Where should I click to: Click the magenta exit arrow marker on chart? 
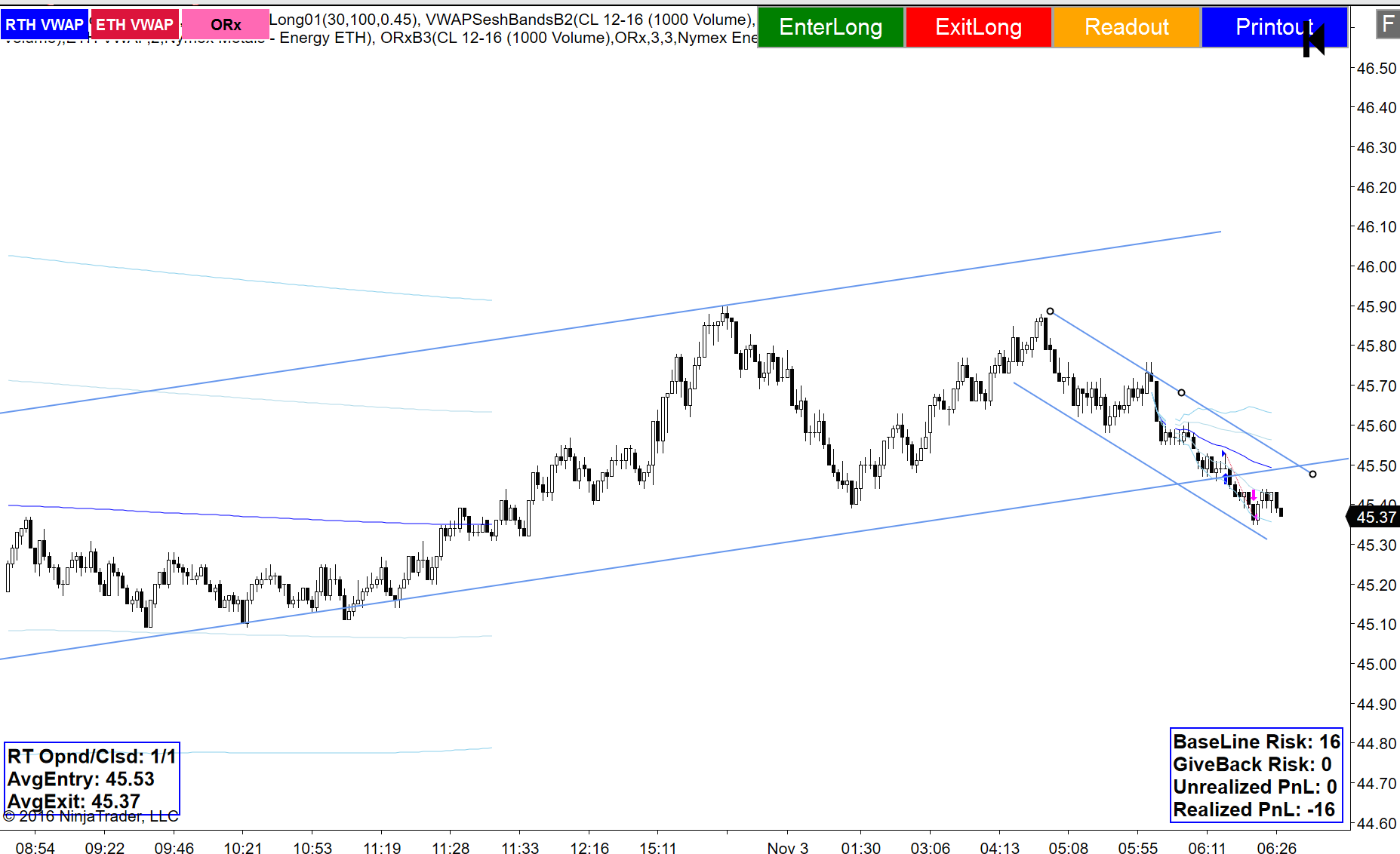[x=1254, y=496]
